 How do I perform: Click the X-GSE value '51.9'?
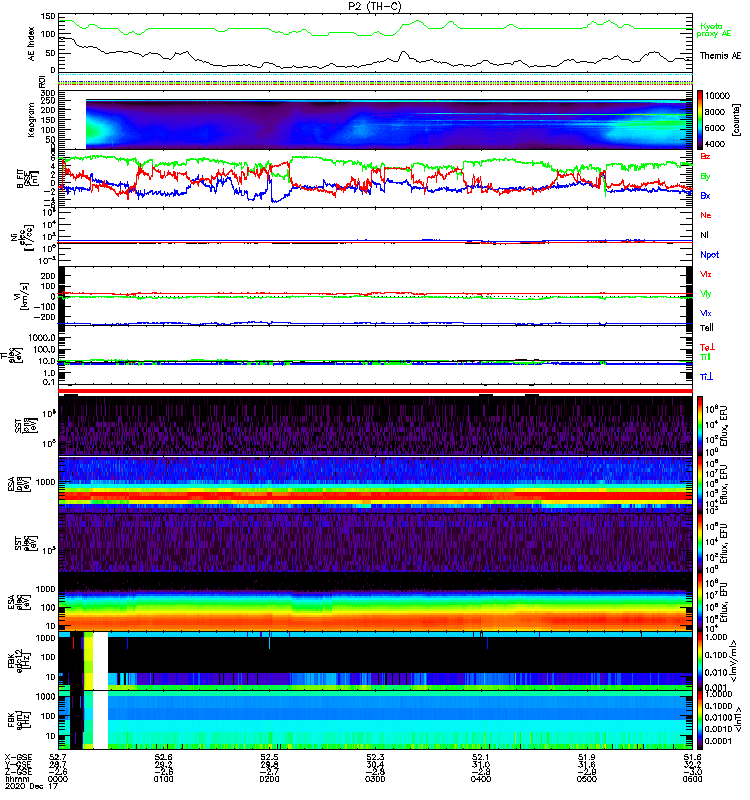(587, 757)
